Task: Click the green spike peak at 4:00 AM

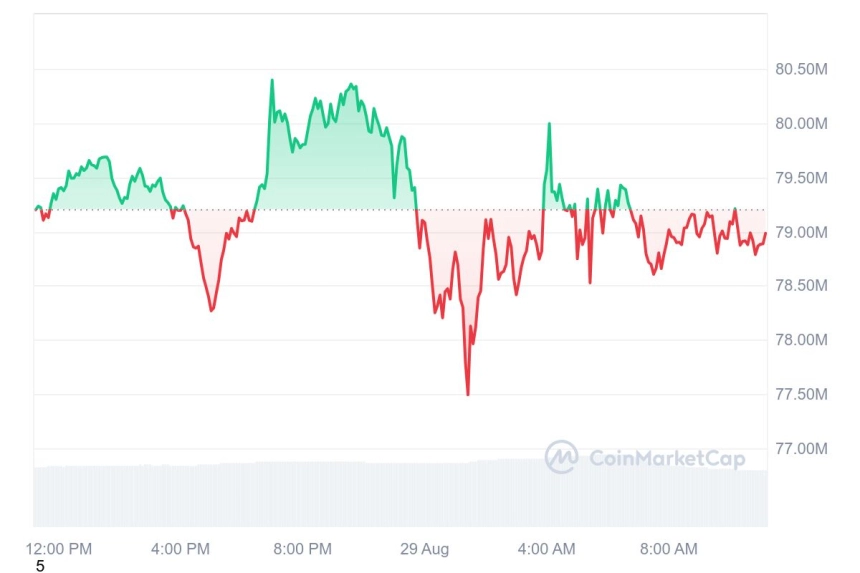Action: (549, 124)
